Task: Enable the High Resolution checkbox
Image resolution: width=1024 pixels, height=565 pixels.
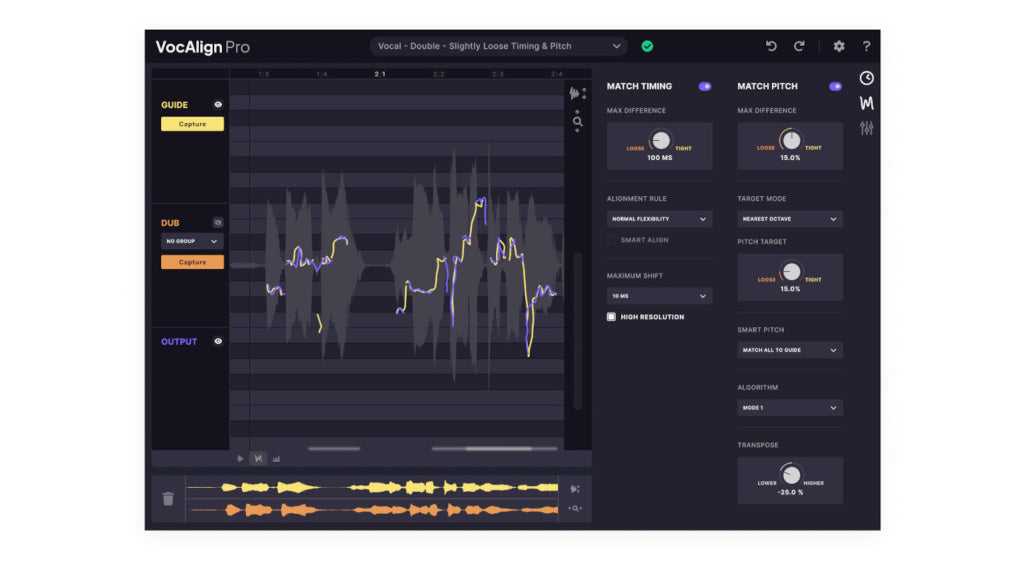Action: pos(612,317)
